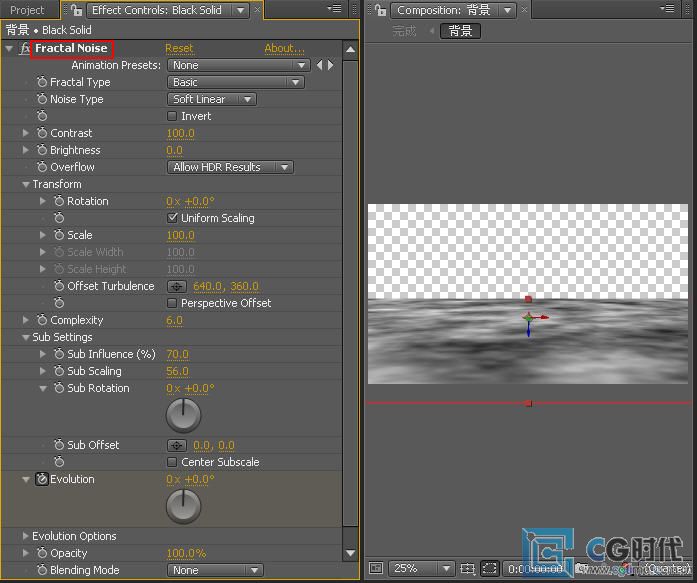
Task: Click Effect Controls scrollbar down arrow
Action: coord(350,553)
